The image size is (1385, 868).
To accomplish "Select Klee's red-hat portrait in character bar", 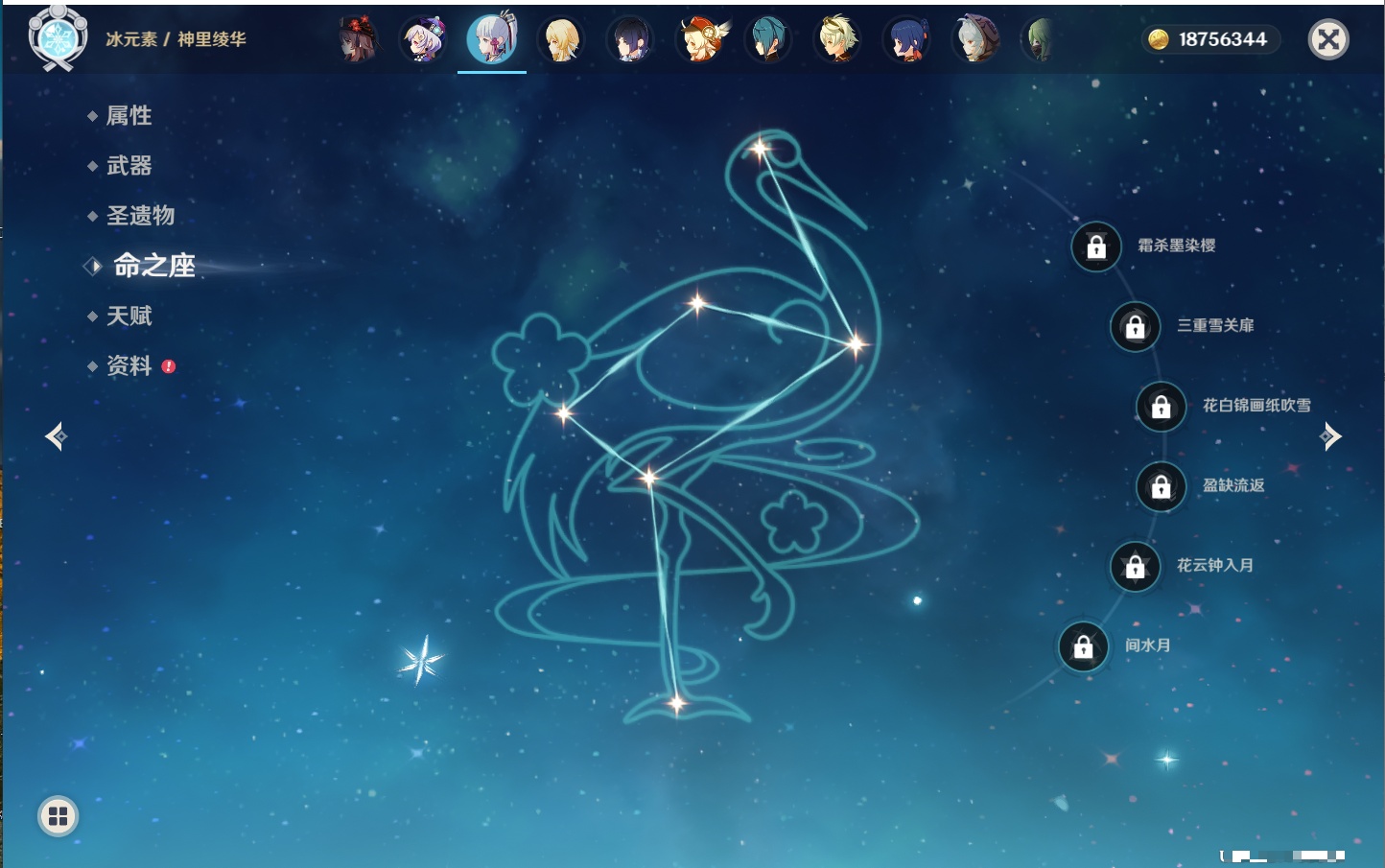I will point(701,40).
